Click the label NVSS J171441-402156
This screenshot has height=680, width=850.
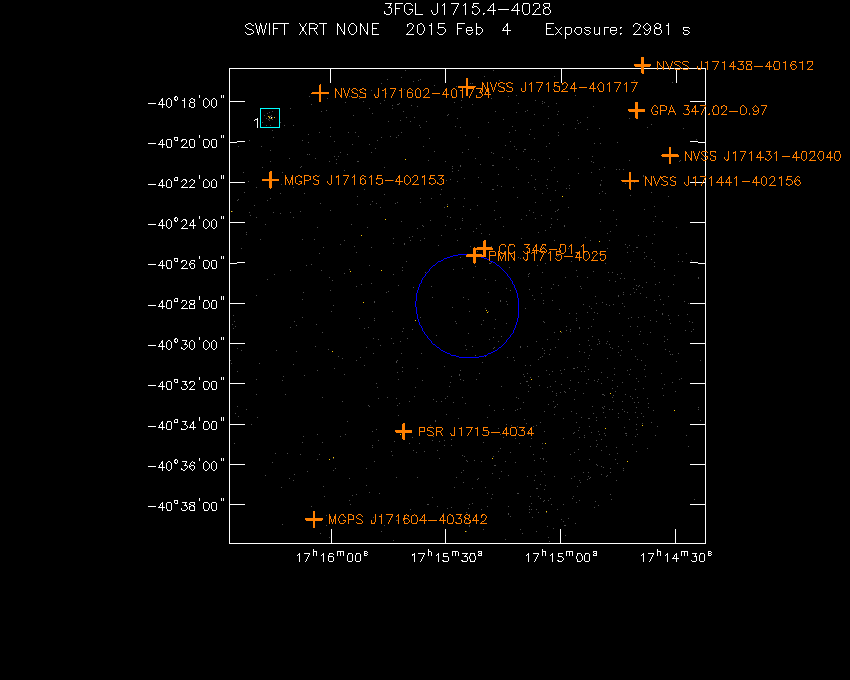(722, 181)
